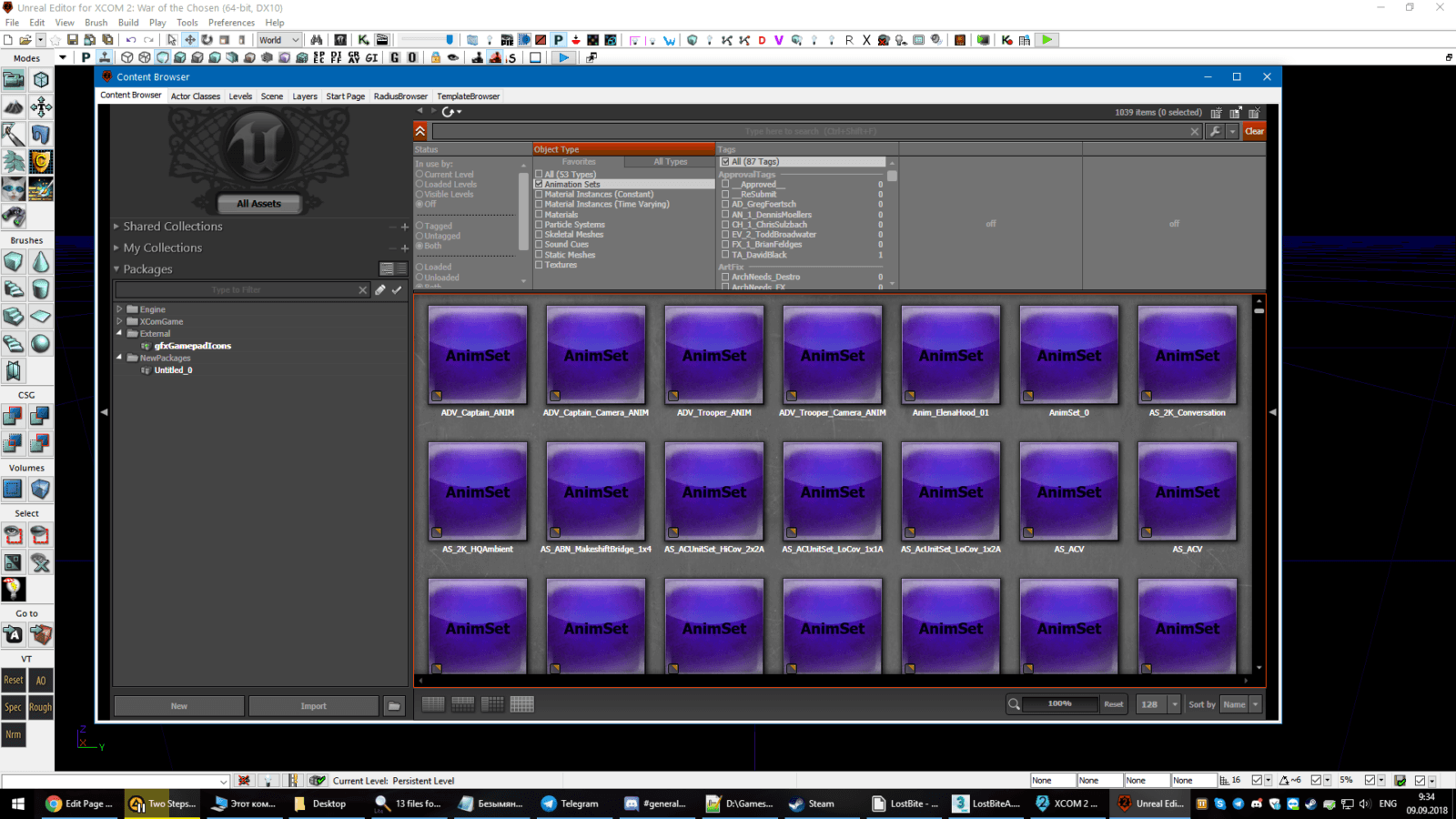
Task: Click the blue play icon in viewport toolbar
Action: pos(564,57)
